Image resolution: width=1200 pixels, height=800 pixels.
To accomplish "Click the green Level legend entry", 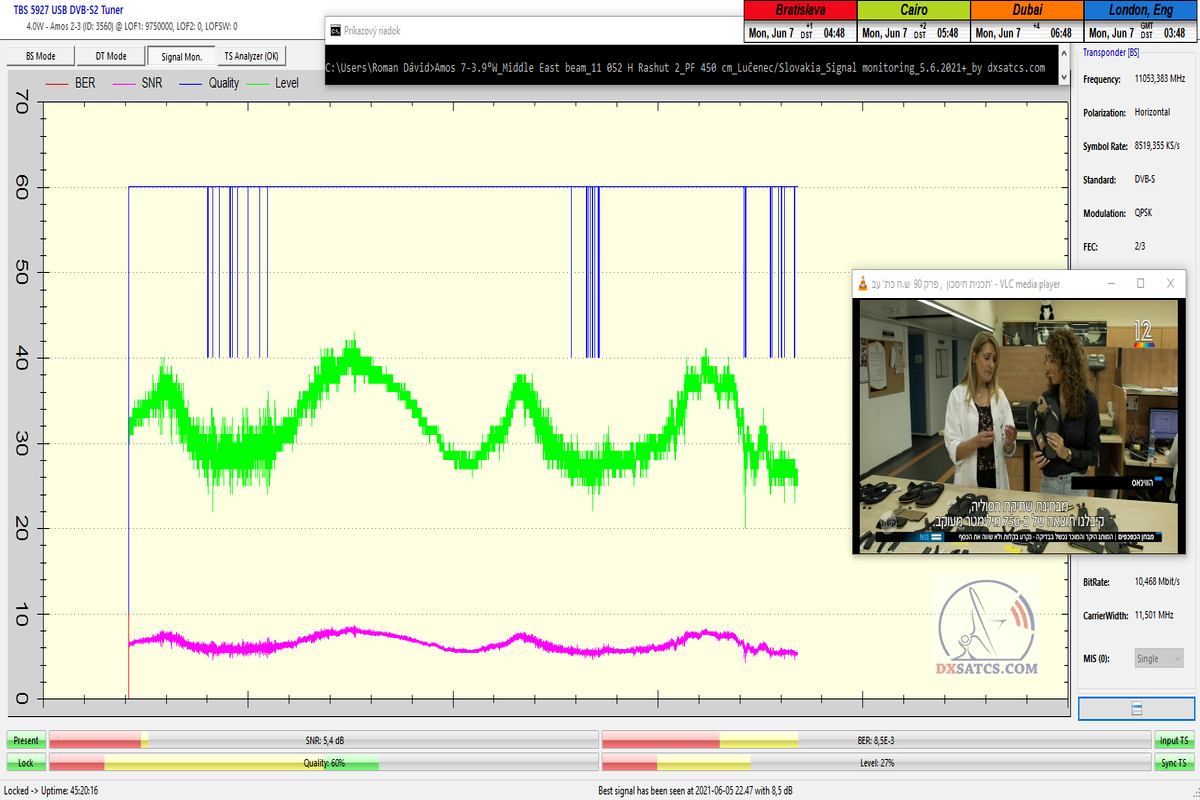I will 273,83.
